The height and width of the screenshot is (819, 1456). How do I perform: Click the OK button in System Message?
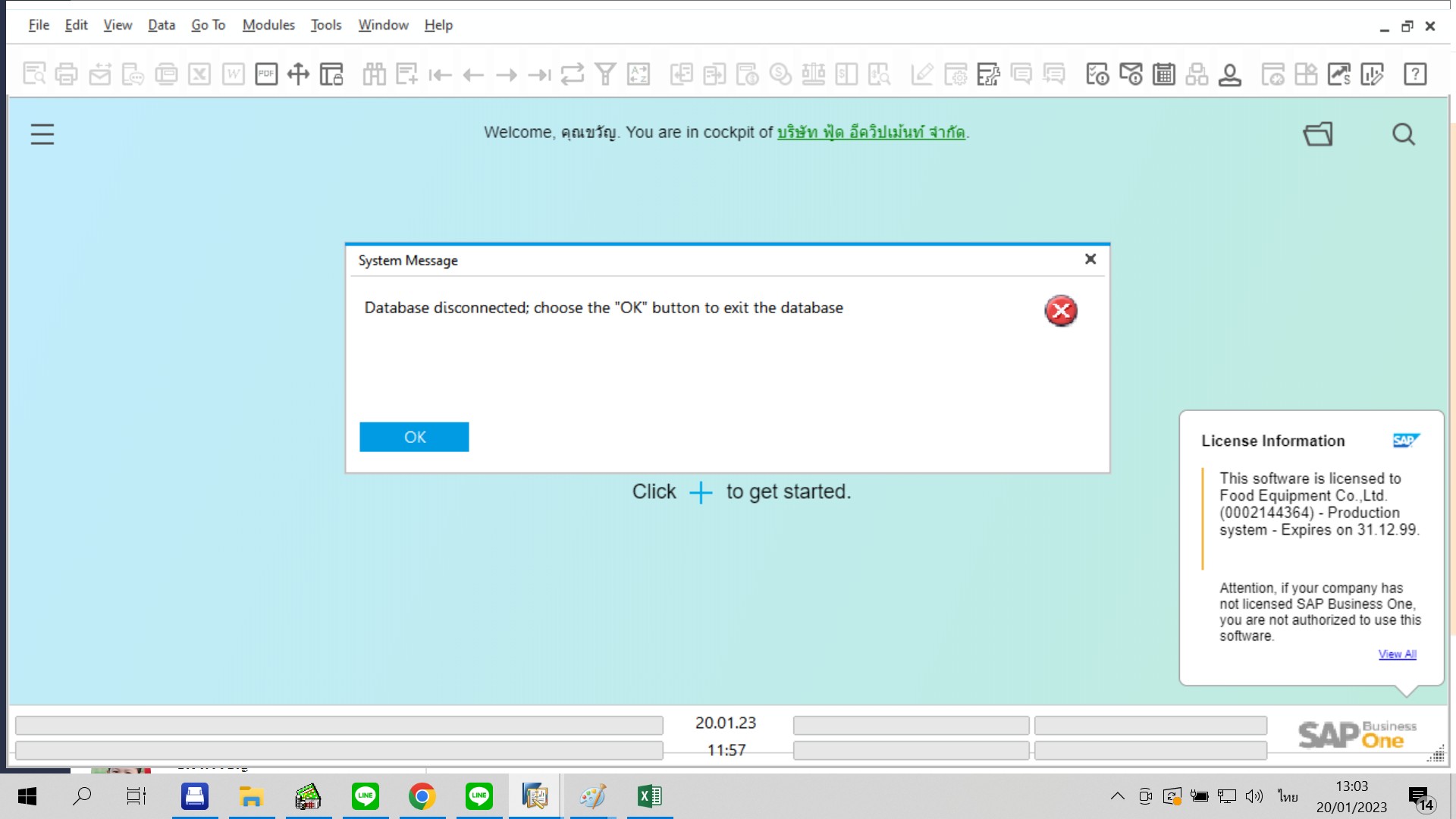pos(414,437)
